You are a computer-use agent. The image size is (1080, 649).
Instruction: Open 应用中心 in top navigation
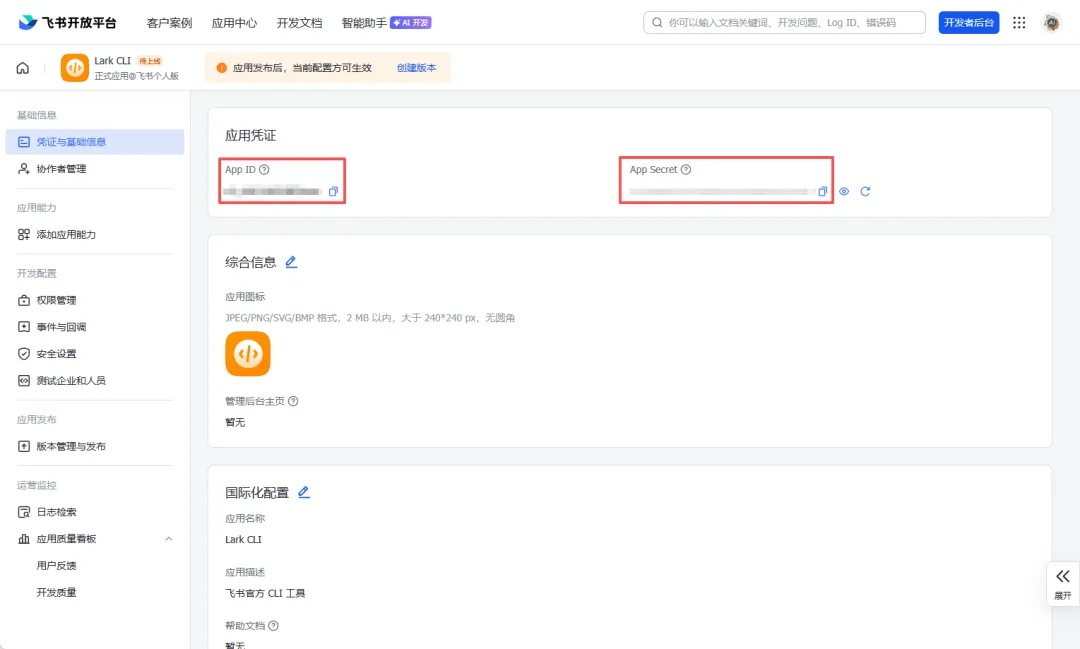(x=234, y=23)
